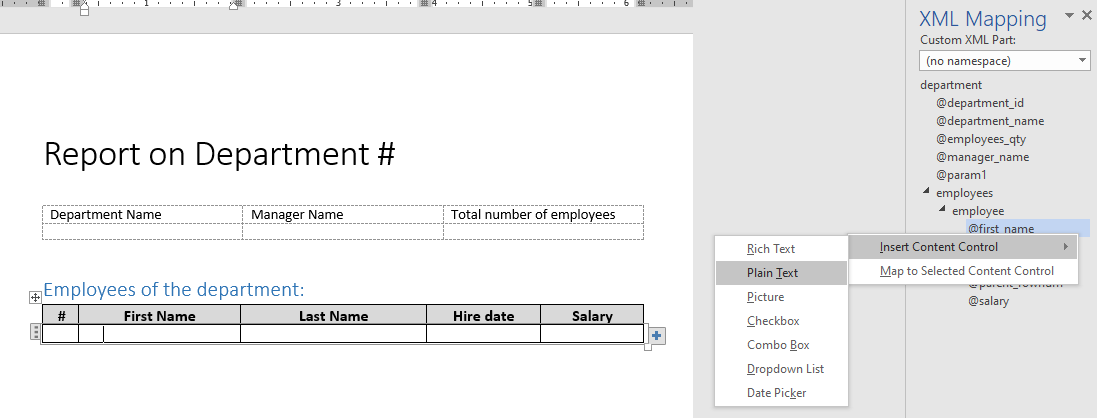Open the Custom XML Part dropdown

[x=1005, y=61]
